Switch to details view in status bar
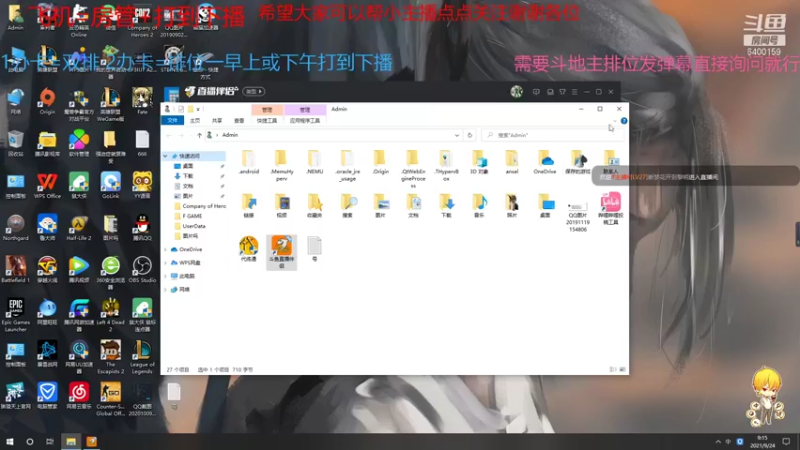Viewport: 800px width, 450px height. click(613, 369)
